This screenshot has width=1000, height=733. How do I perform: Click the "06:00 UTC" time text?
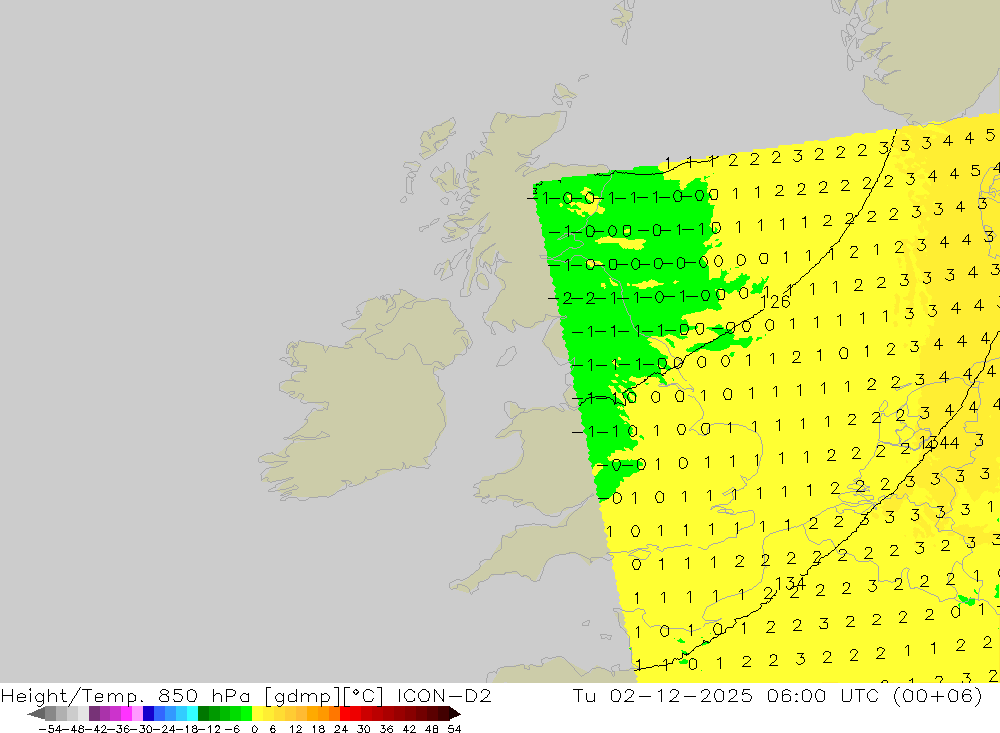824,695
